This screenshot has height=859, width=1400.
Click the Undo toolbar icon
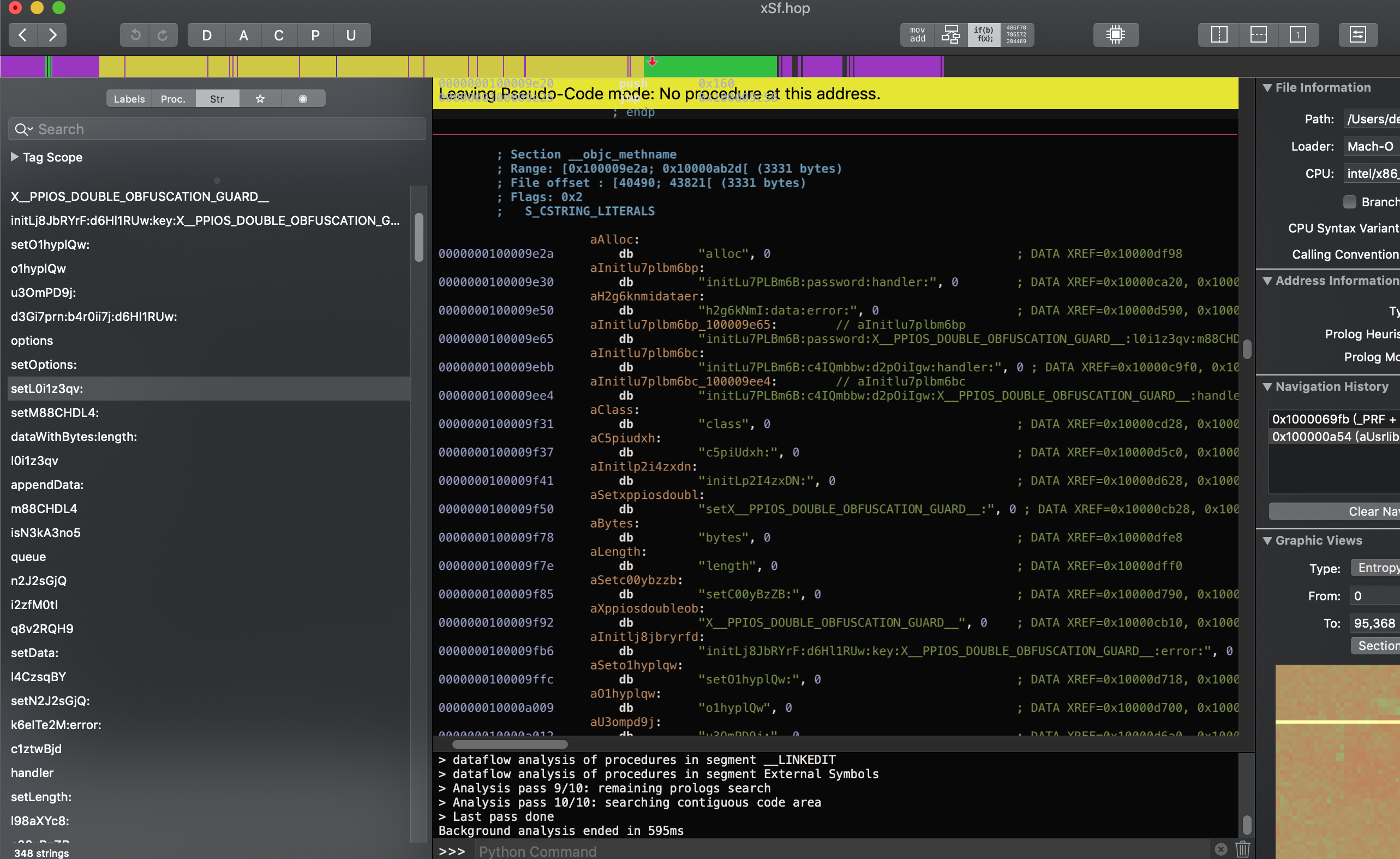(135, 35)
